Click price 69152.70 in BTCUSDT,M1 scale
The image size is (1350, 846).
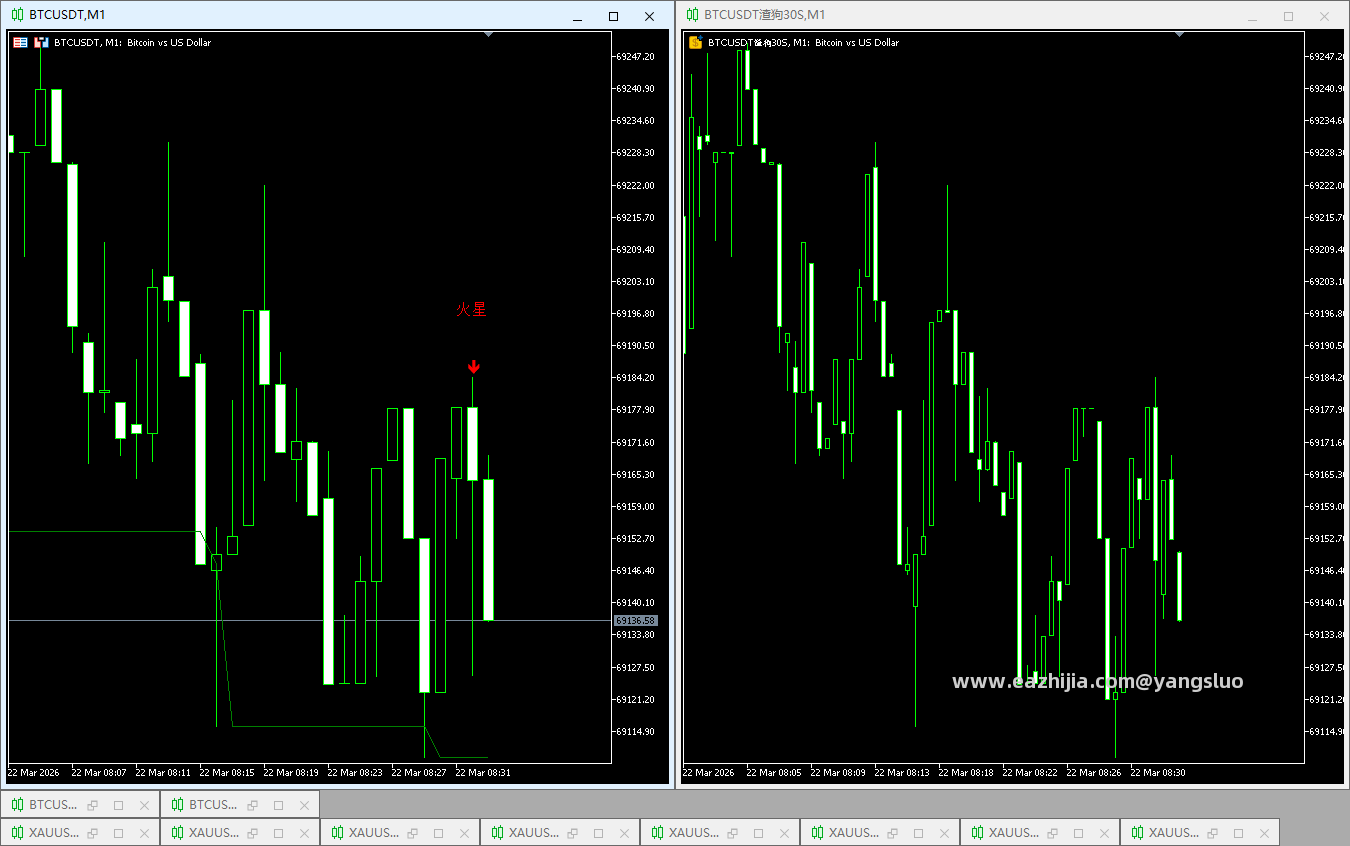click(637, 538)
